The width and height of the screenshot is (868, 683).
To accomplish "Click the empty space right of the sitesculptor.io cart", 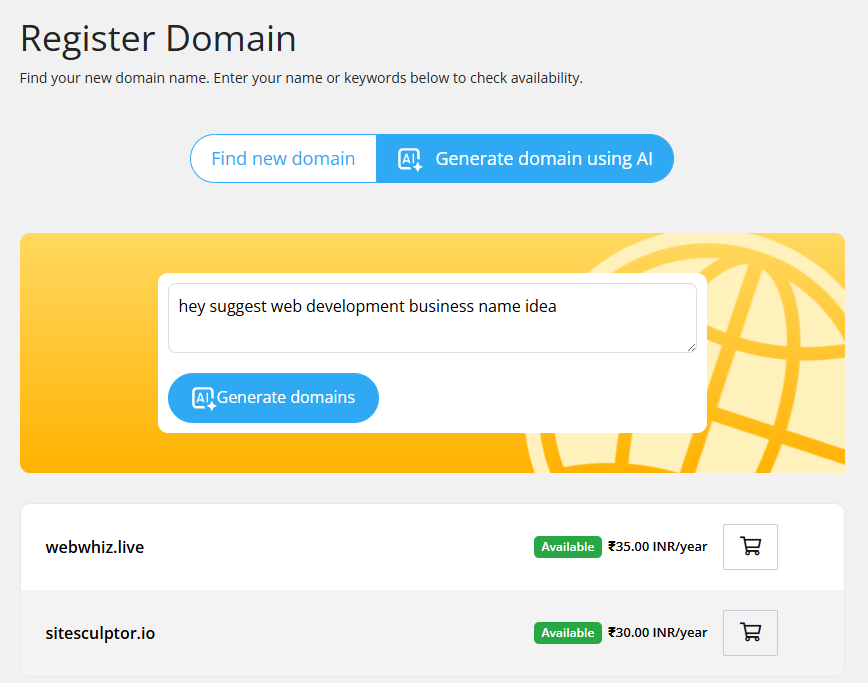I will (x=810, y=633).
